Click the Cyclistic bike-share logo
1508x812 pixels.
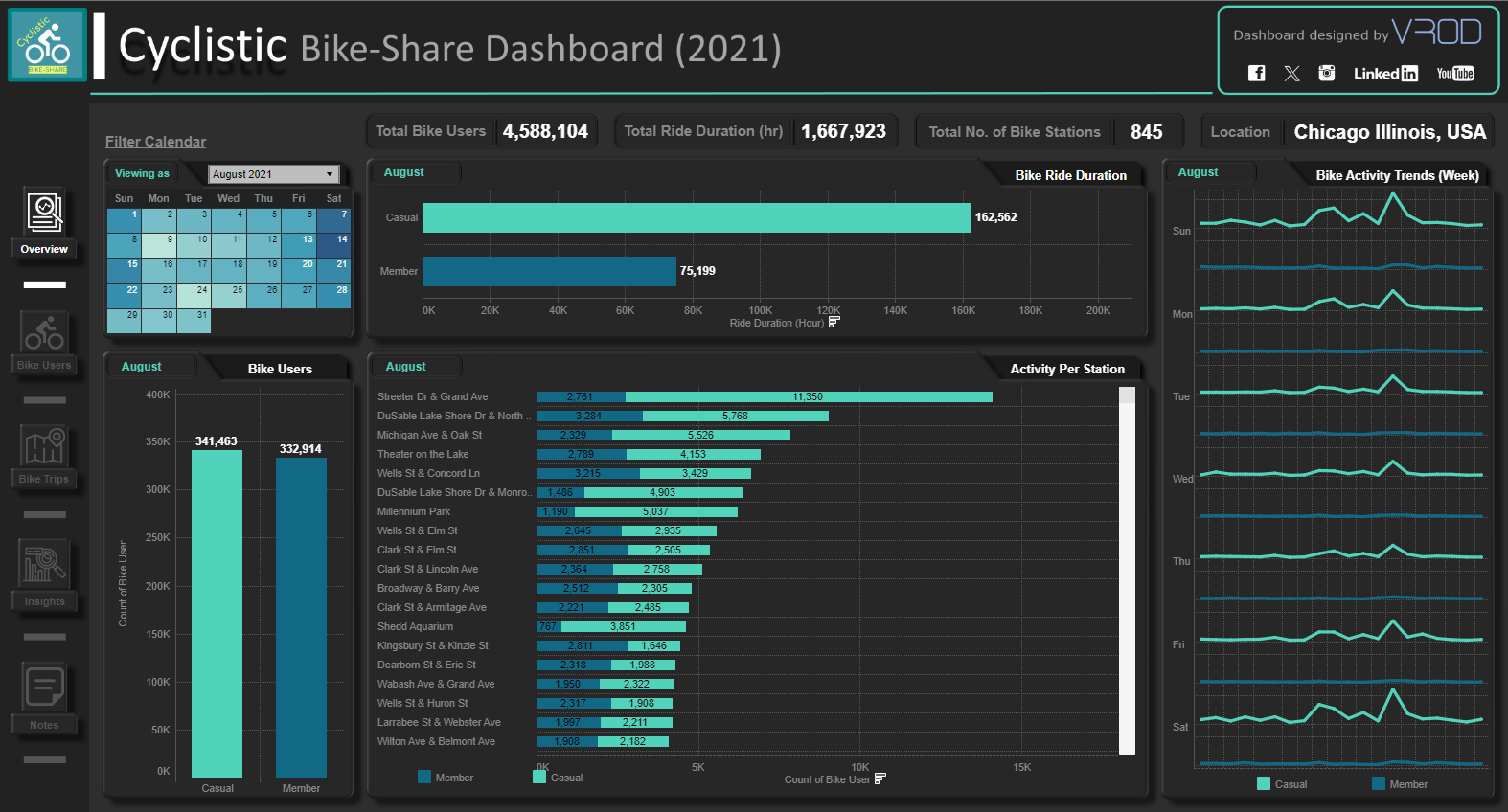pyautogui.click(x=47, y=45)
